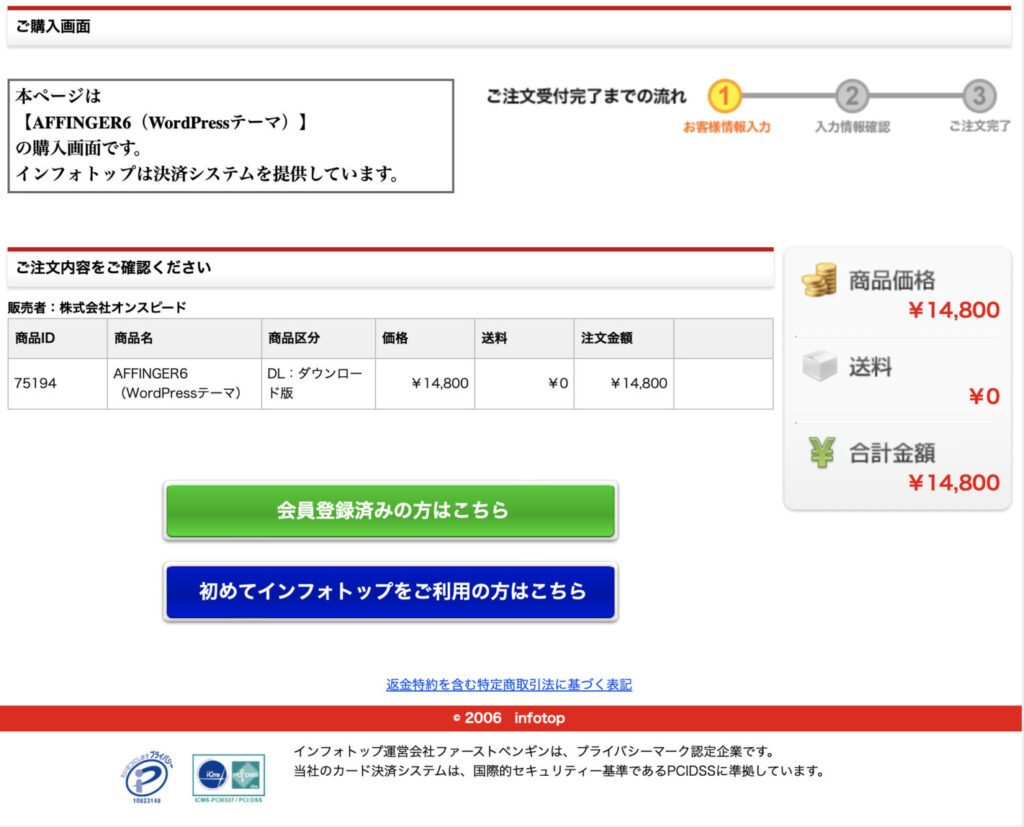Click the blue Privacy Mark logo
1024x827 pixels.
point(147,777)
